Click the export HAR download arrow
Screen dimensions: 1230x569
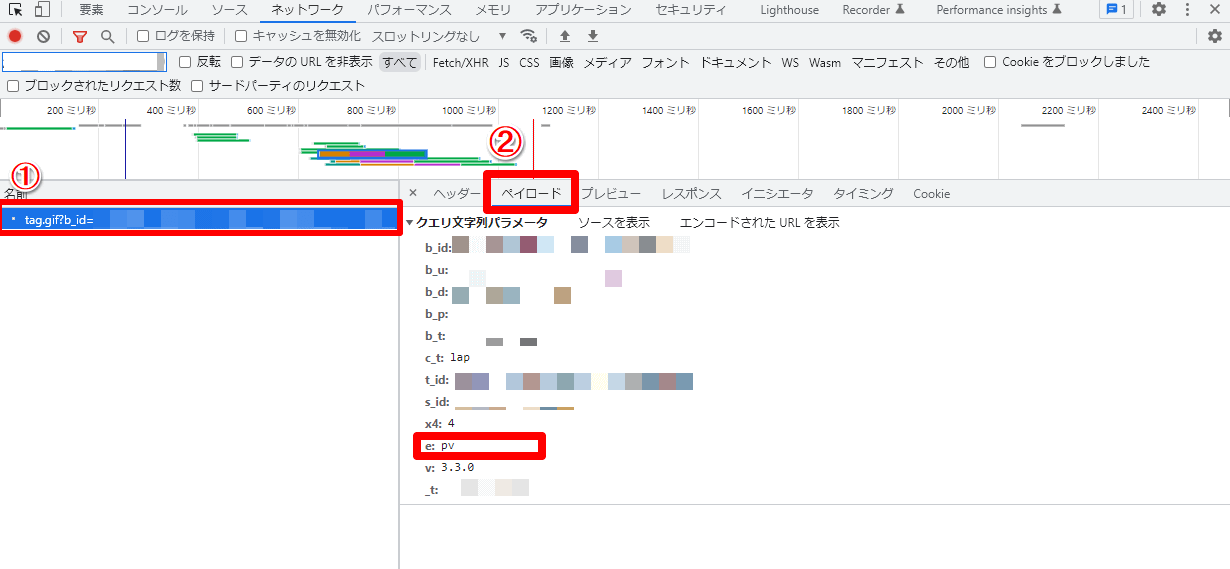(x=593, y=36)
